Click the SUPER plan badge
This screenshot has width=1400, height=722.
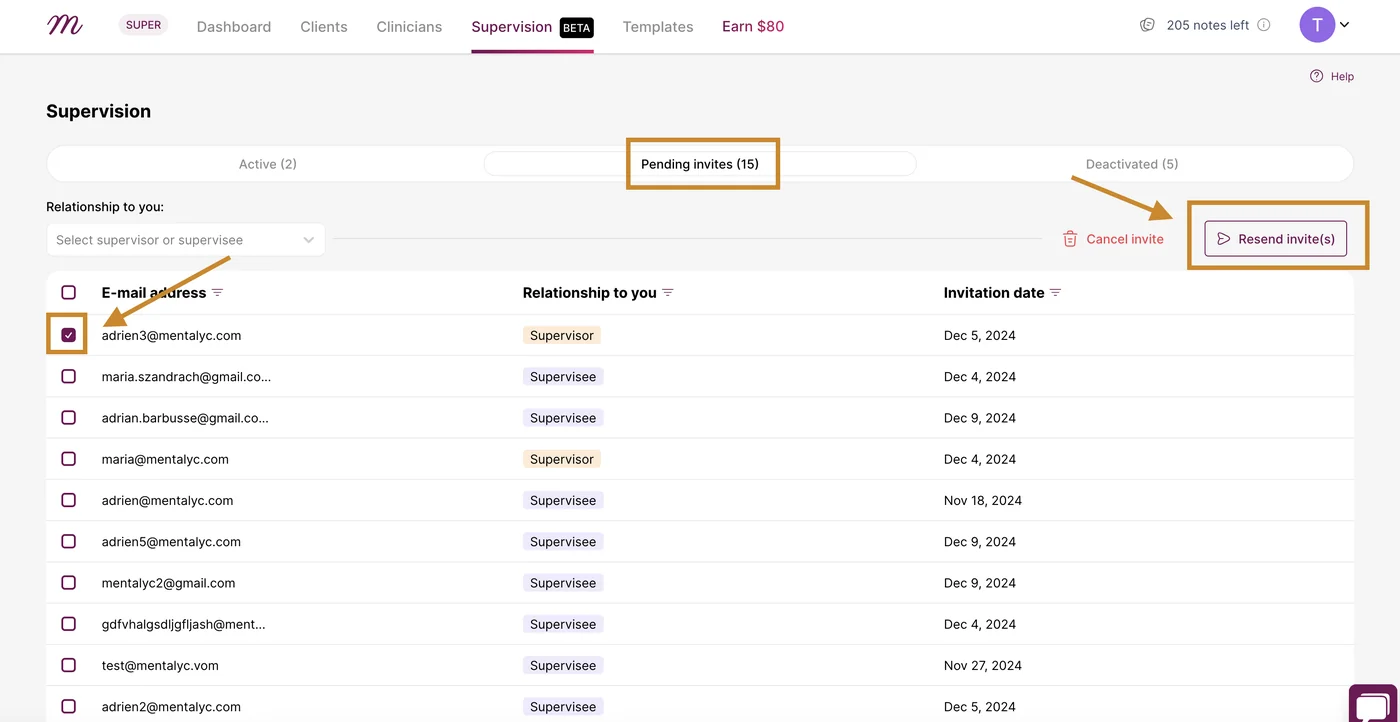tap(144, 25)
